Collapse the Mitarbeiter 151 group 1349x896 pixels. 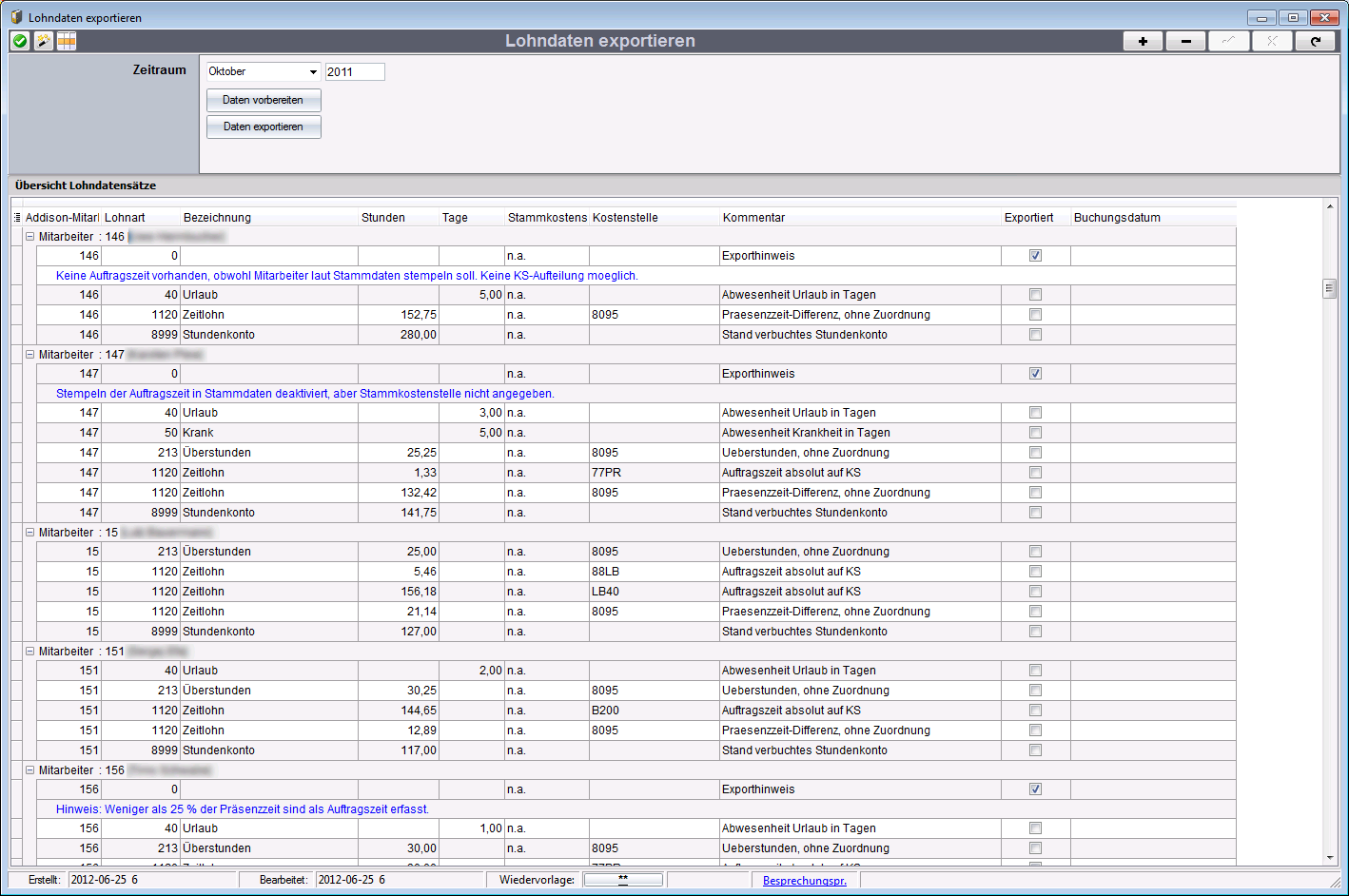[29, 652]
